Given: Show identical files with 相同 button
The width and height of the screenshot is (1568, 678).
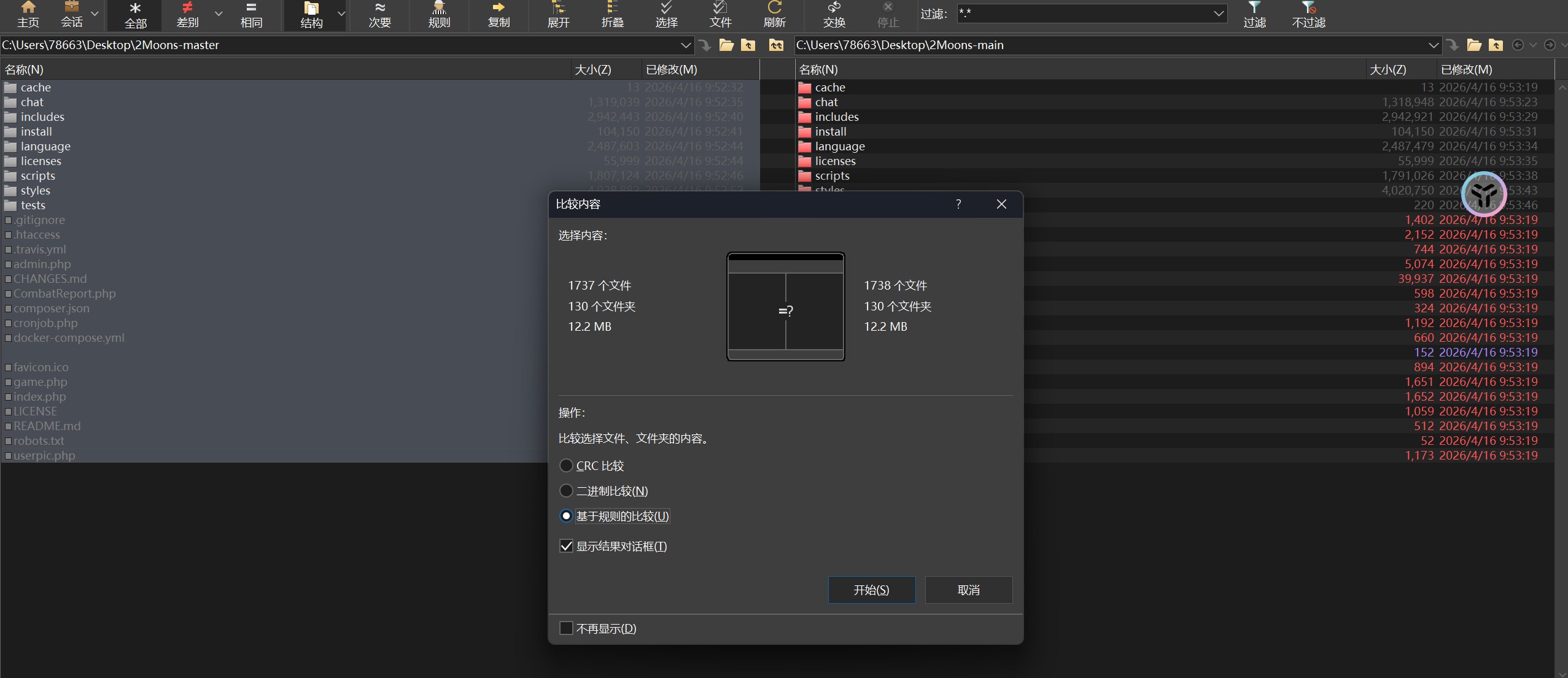Looking at the screenshot, I should [x=251, y=15].
